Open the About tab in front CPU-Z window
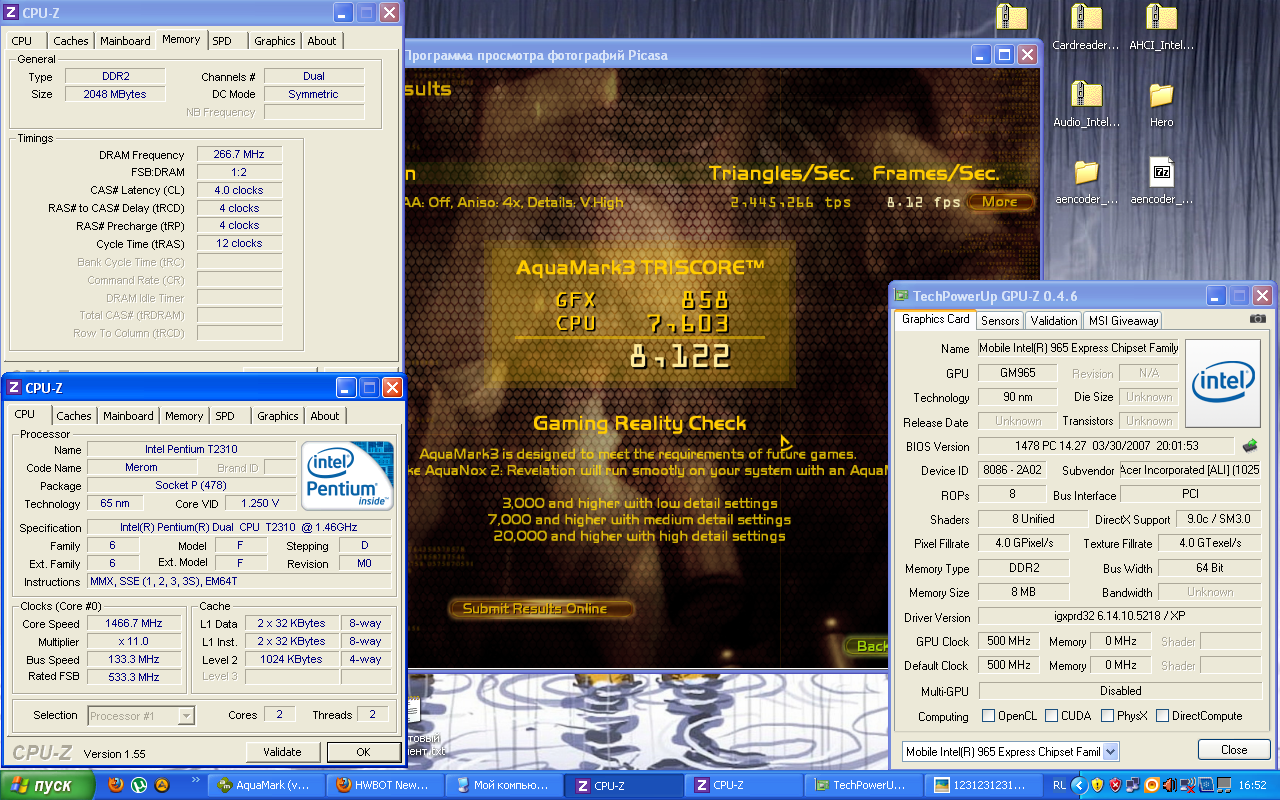The height and width of the screenshot is (800, 1280). [x=325, y=416]
